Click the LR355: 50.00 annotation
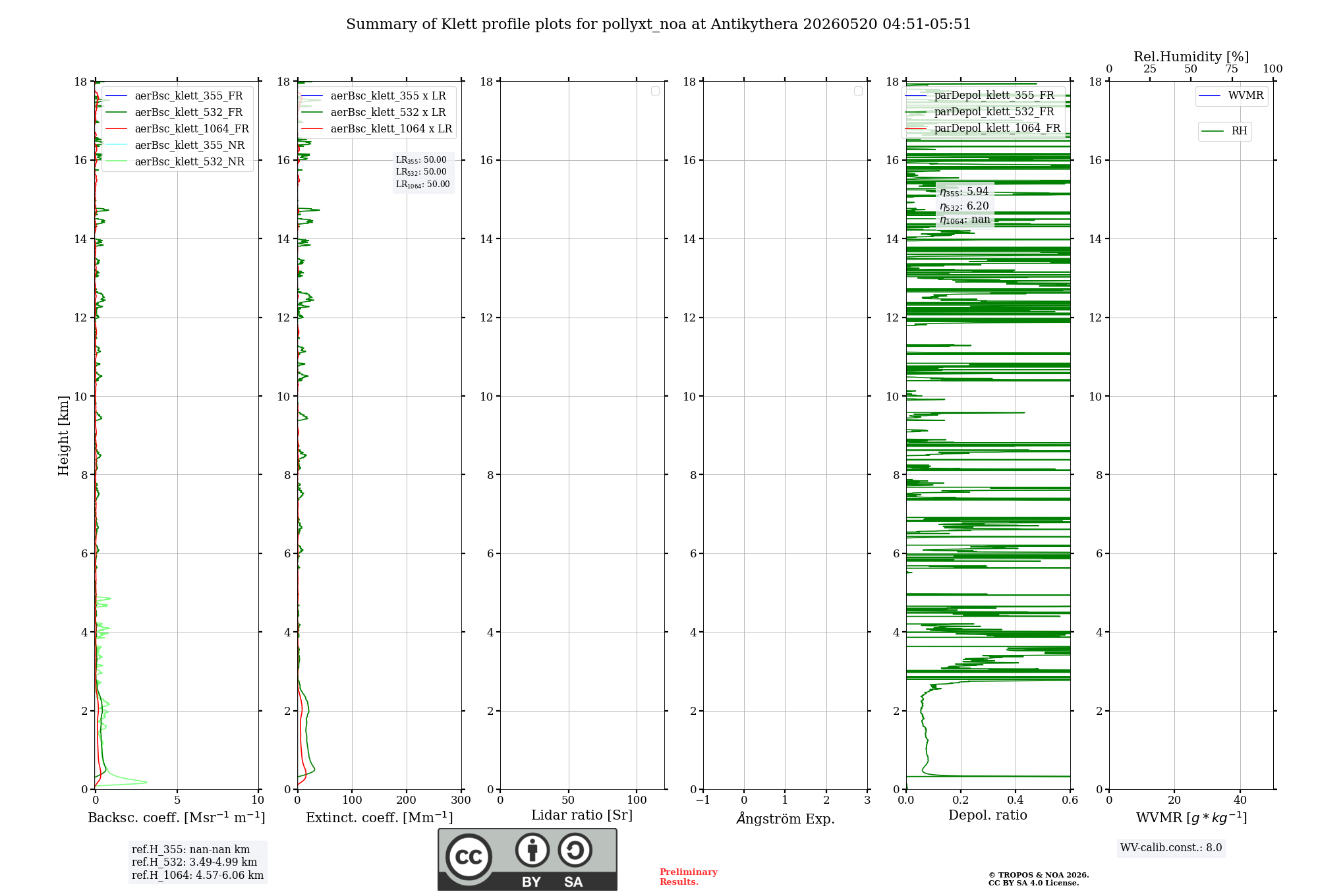This screenshot has width=1318, height=896. coord(421,160)
